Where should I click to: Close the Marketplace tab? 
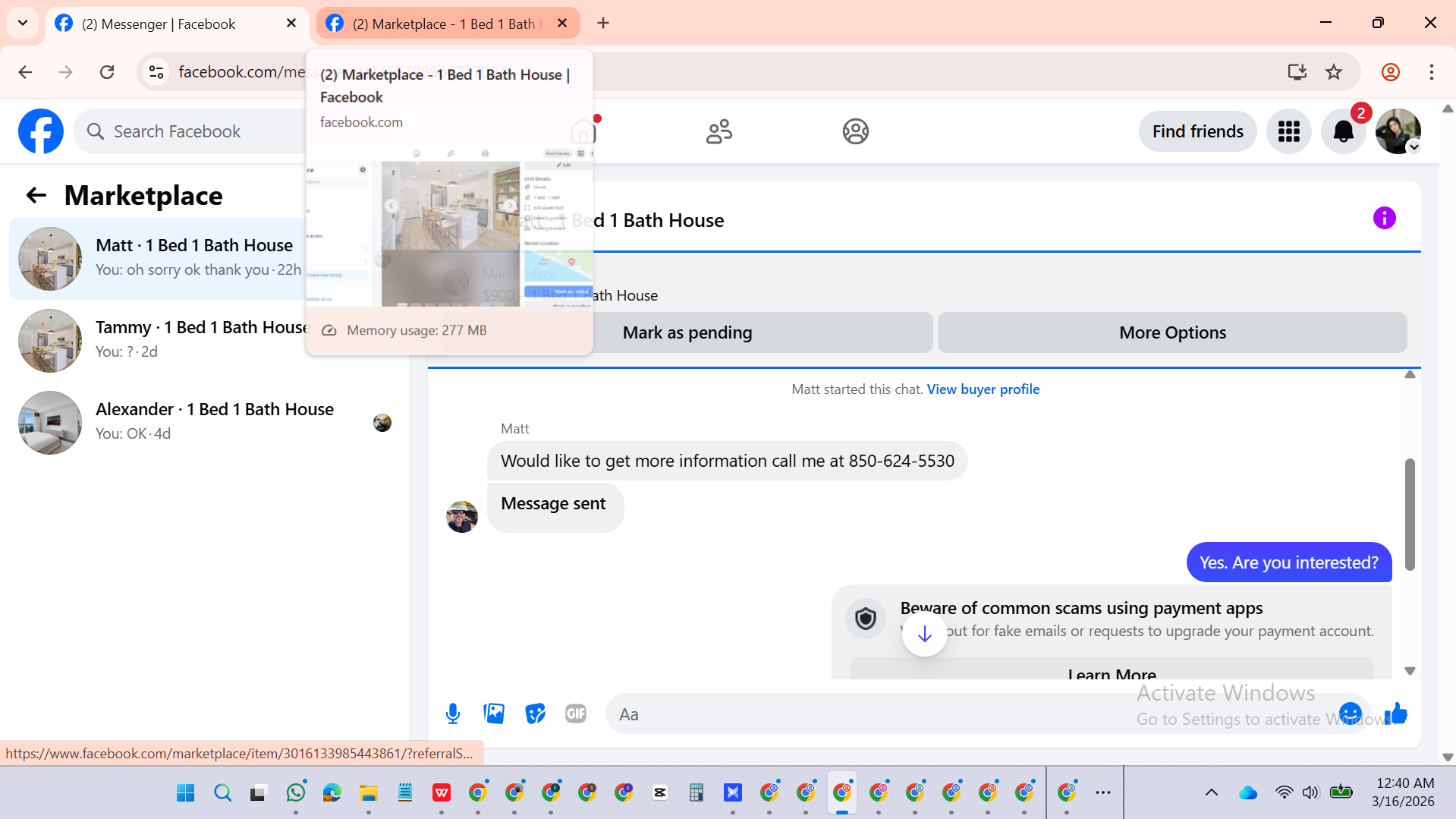(x=562, y=24)
